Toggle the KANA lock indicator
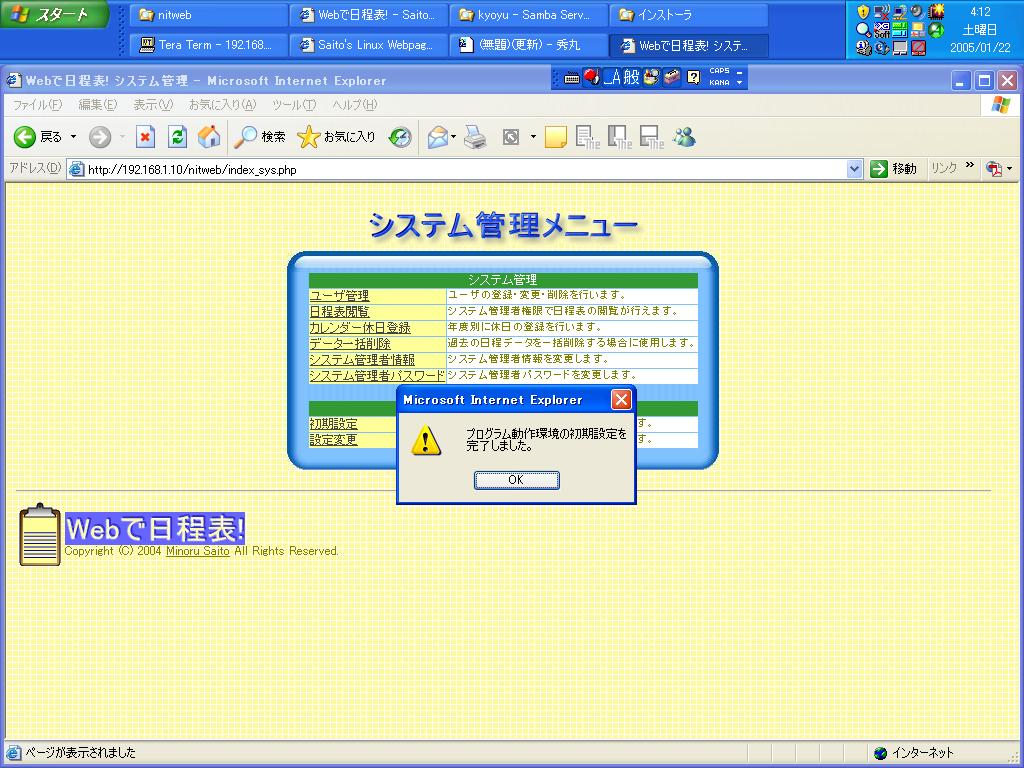1024x768 pixels. point(719,83)
